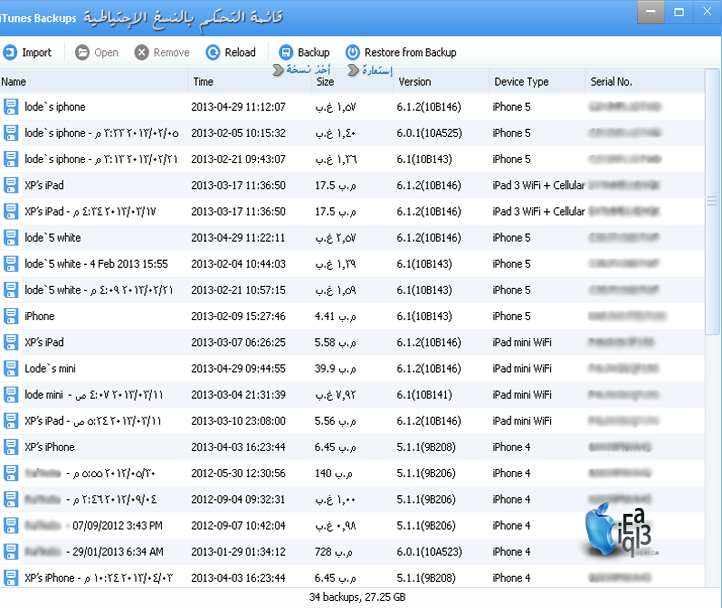Click the Restore from Backup icon

(352, 52)
